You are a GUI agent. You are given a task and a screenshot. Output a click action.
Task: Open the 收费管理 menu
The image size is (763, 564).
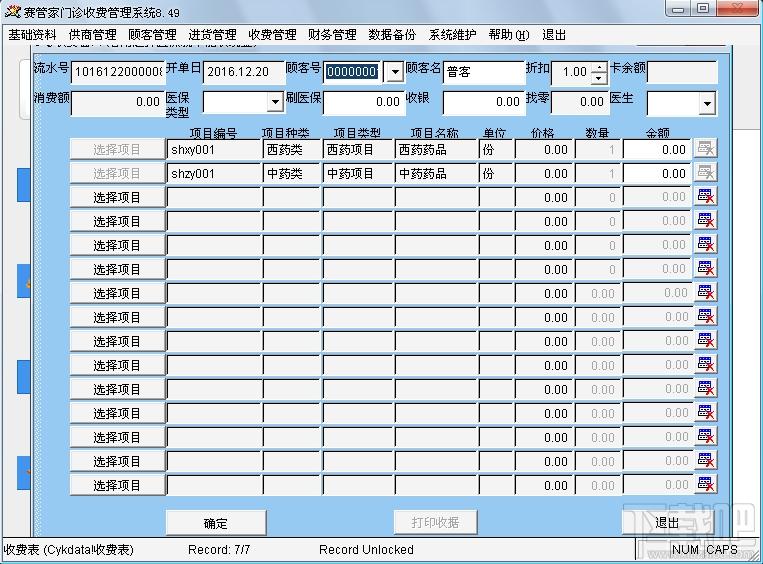(272, 35)
